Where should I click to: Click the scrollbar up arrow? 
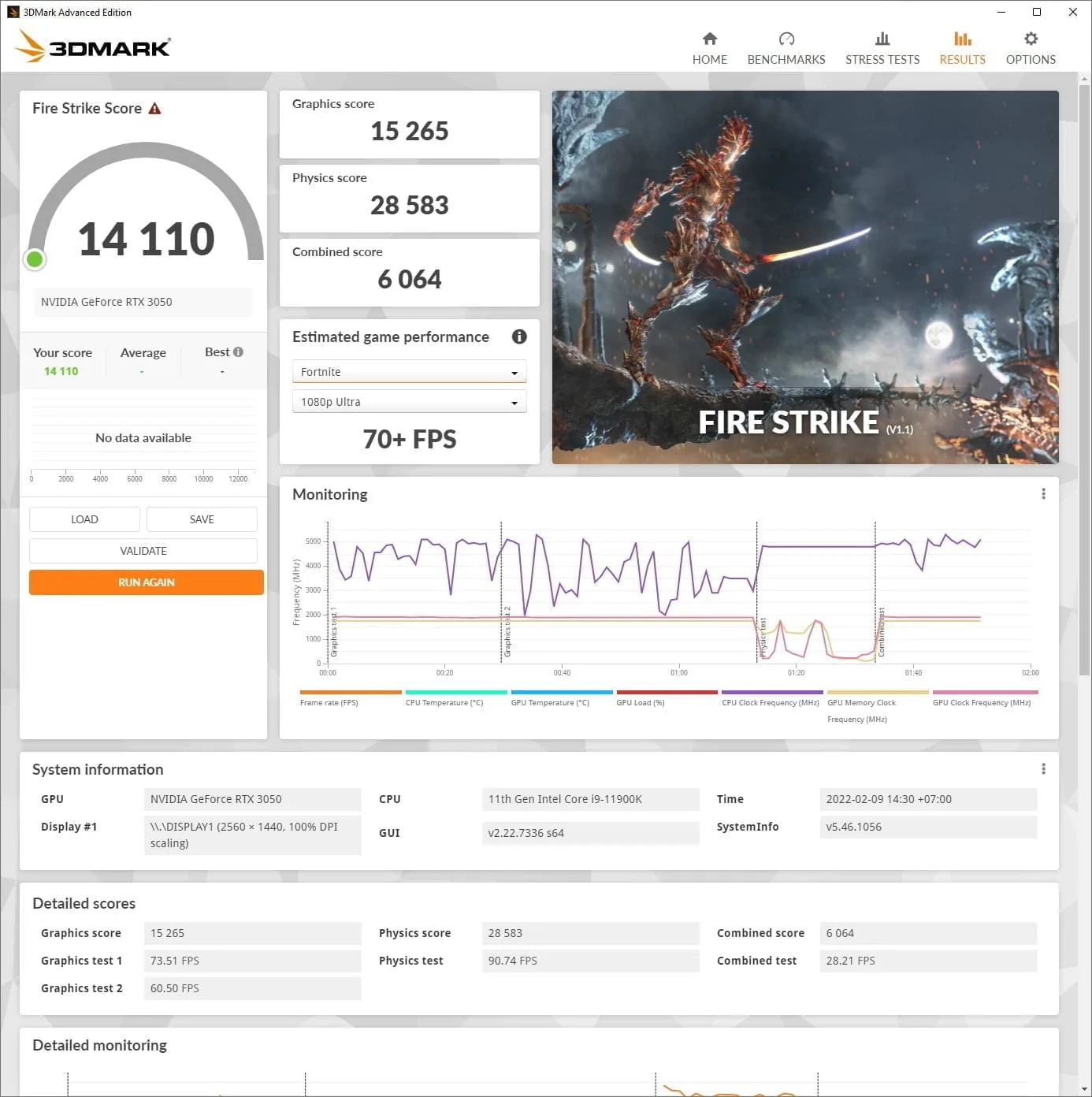[1084, 79]
